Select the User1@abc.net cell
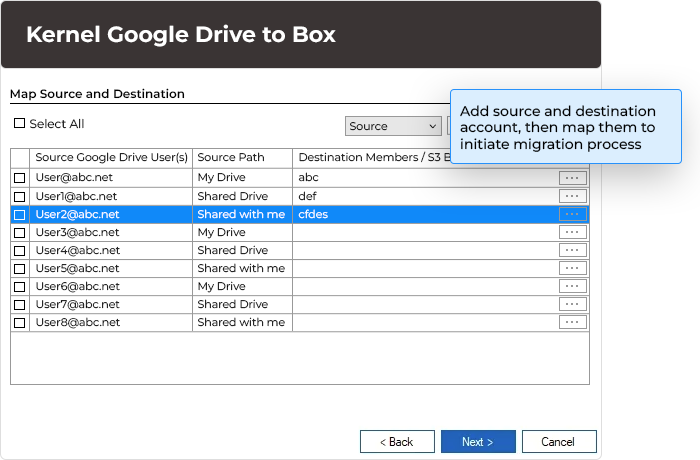Viewport: 700px width, 460px height. pos(111,197)
